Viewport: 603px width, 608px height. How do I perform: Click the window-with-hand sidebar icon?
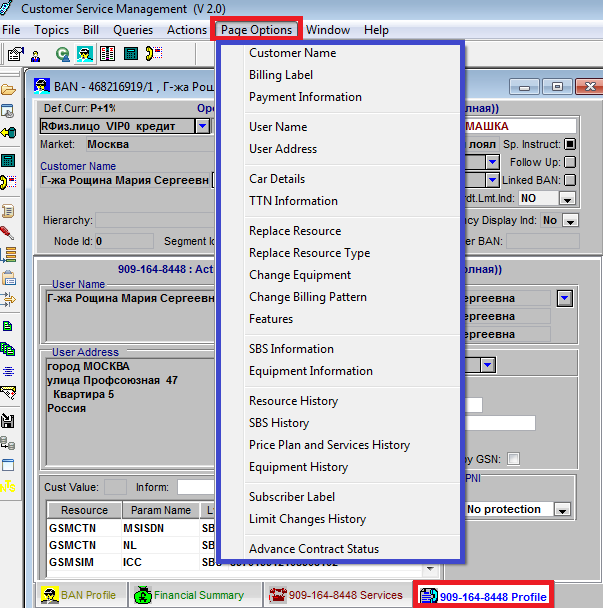8,111
